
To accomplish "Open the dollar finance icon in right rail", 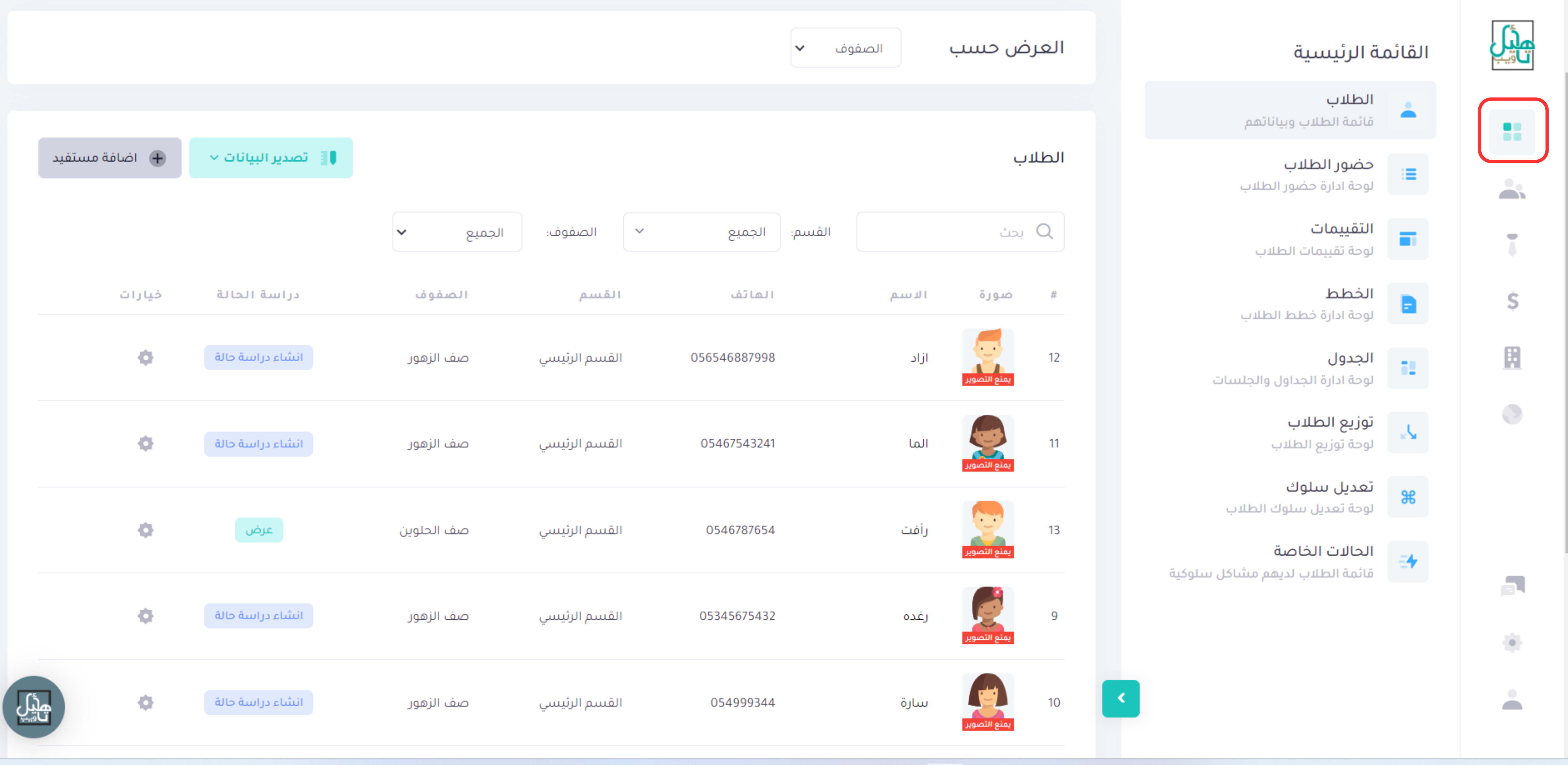I will [1513, 301].
